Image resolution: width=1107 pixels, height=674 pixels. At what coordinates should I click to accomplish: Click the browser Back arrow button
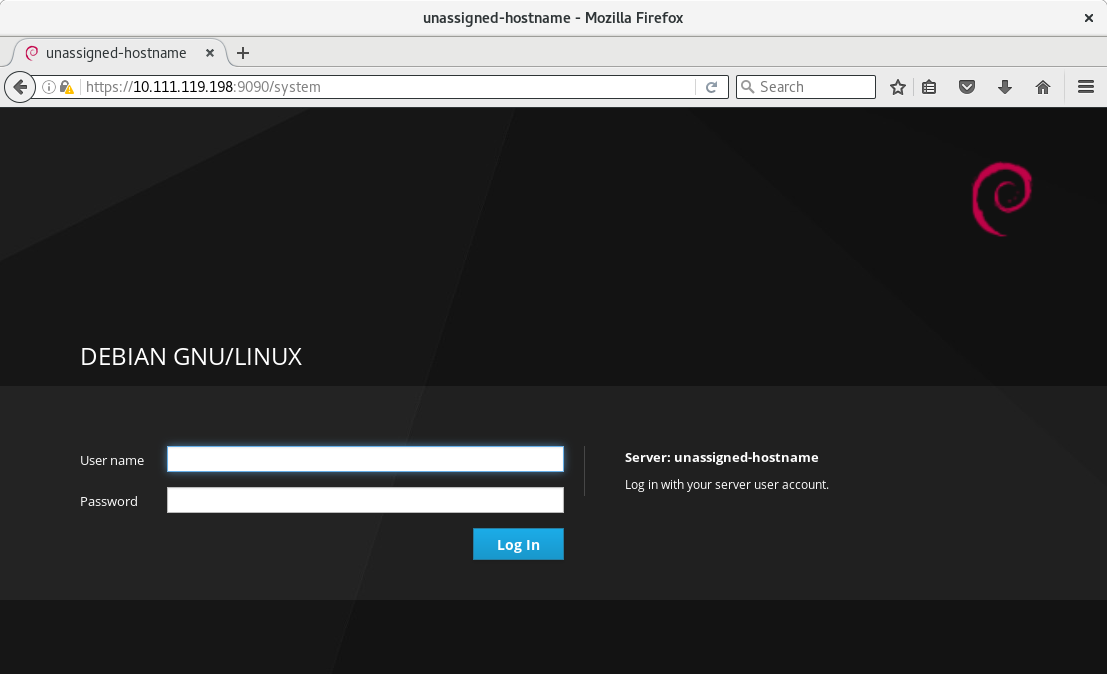pos(19,87)
